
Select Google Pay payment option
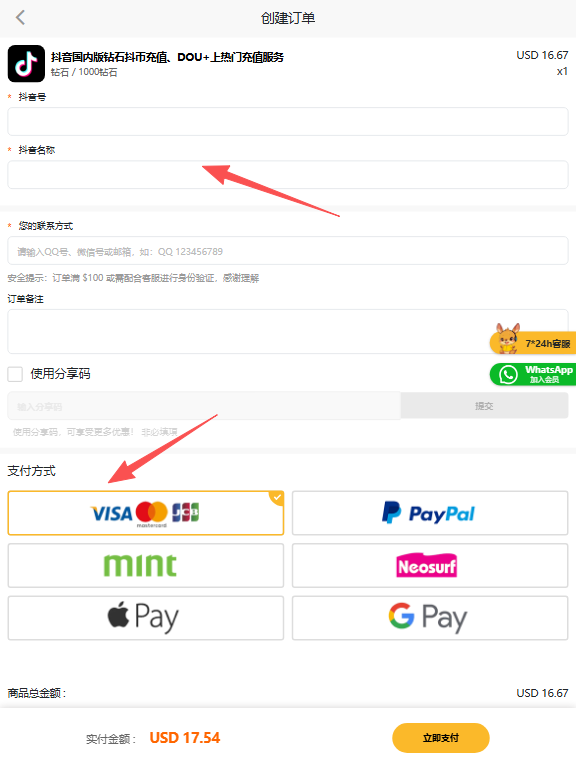pyautogui.click(x=430, y=618)
